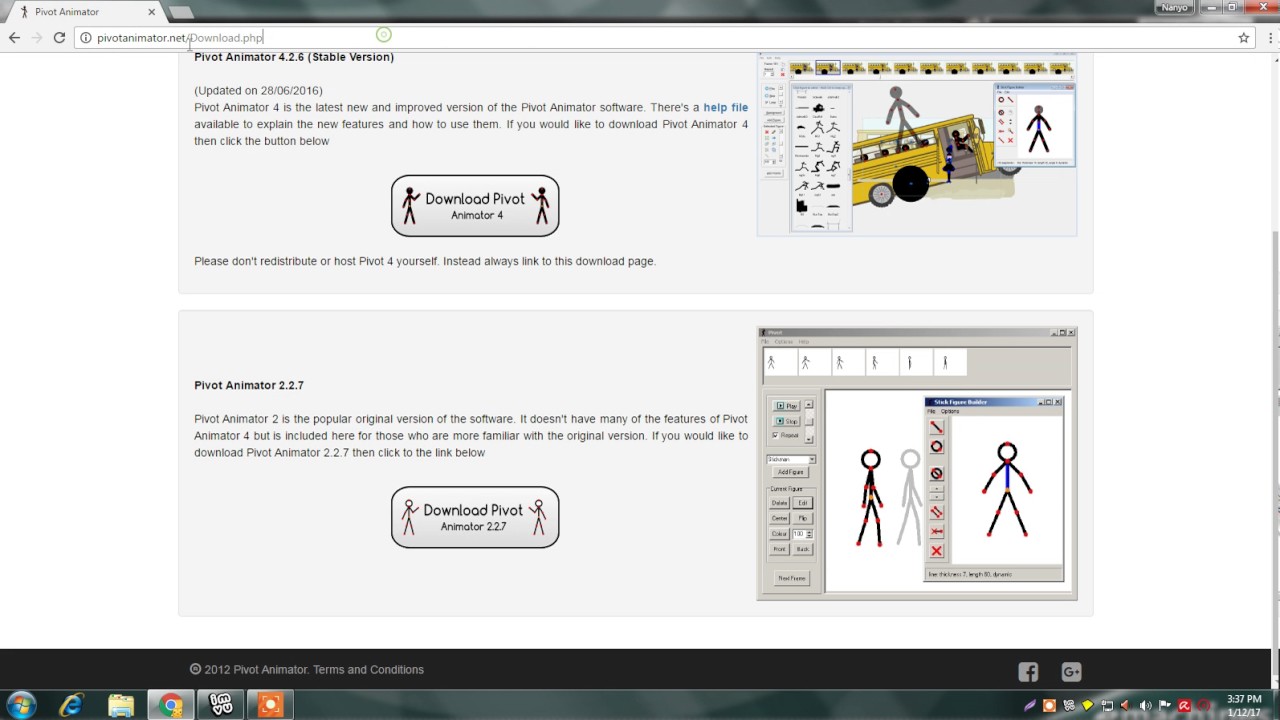Screen dimensions: 1280x720
Task: Click the grayed-out forward navigation arrow
Action: click(x=37, y=38)
